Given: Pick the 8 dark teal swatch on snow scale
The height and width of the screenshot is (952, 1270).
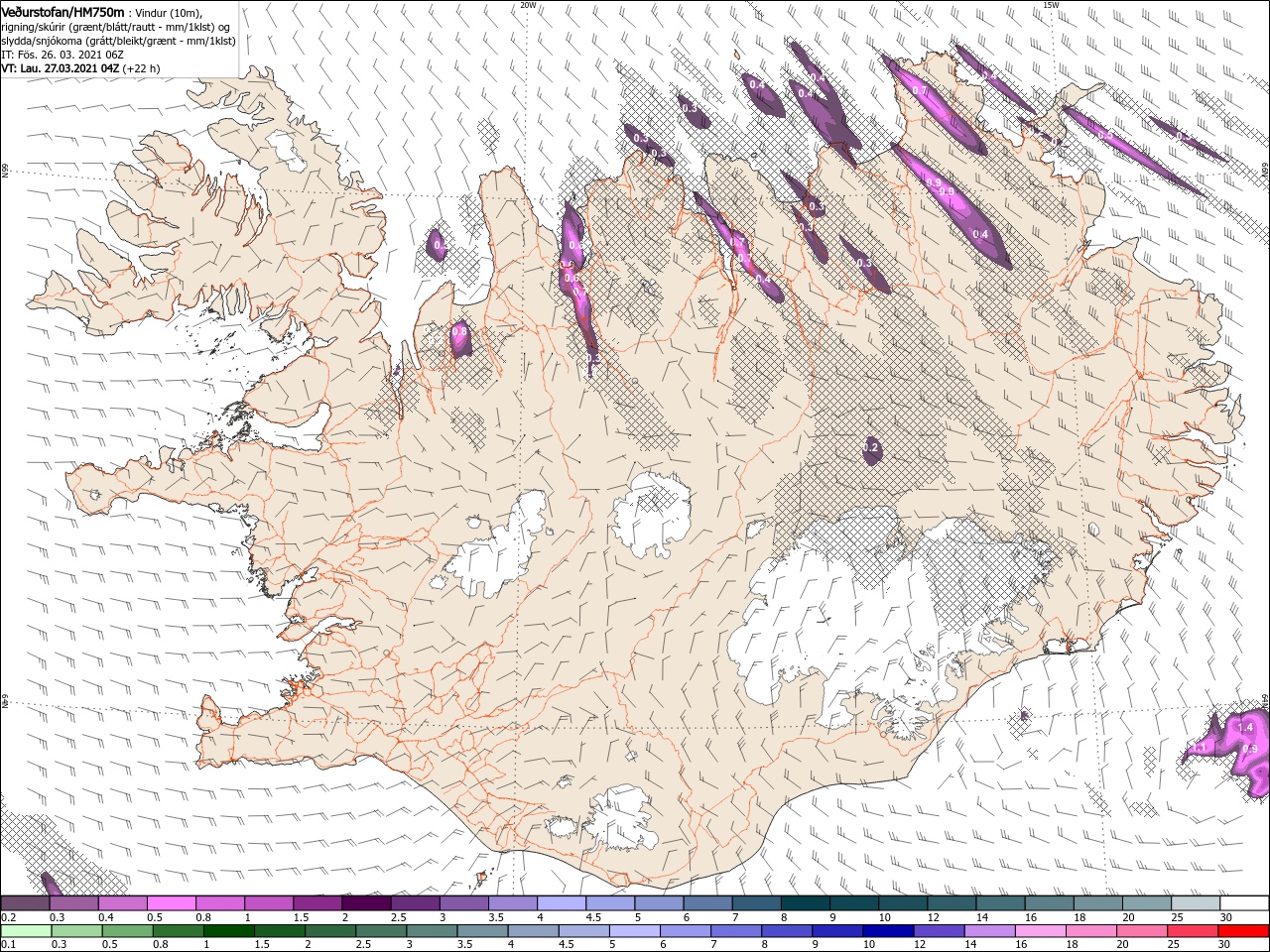Looking at the screenshot, I should 806,903.
